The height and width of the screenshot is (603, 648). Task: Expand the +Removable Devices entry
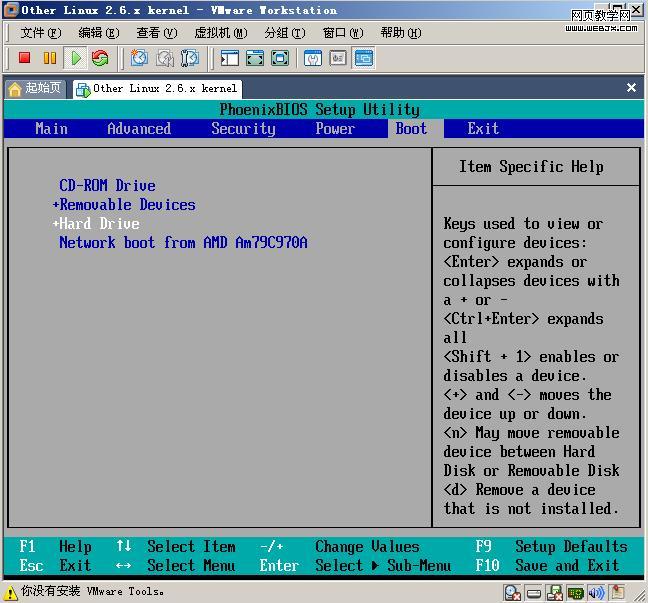124,204
